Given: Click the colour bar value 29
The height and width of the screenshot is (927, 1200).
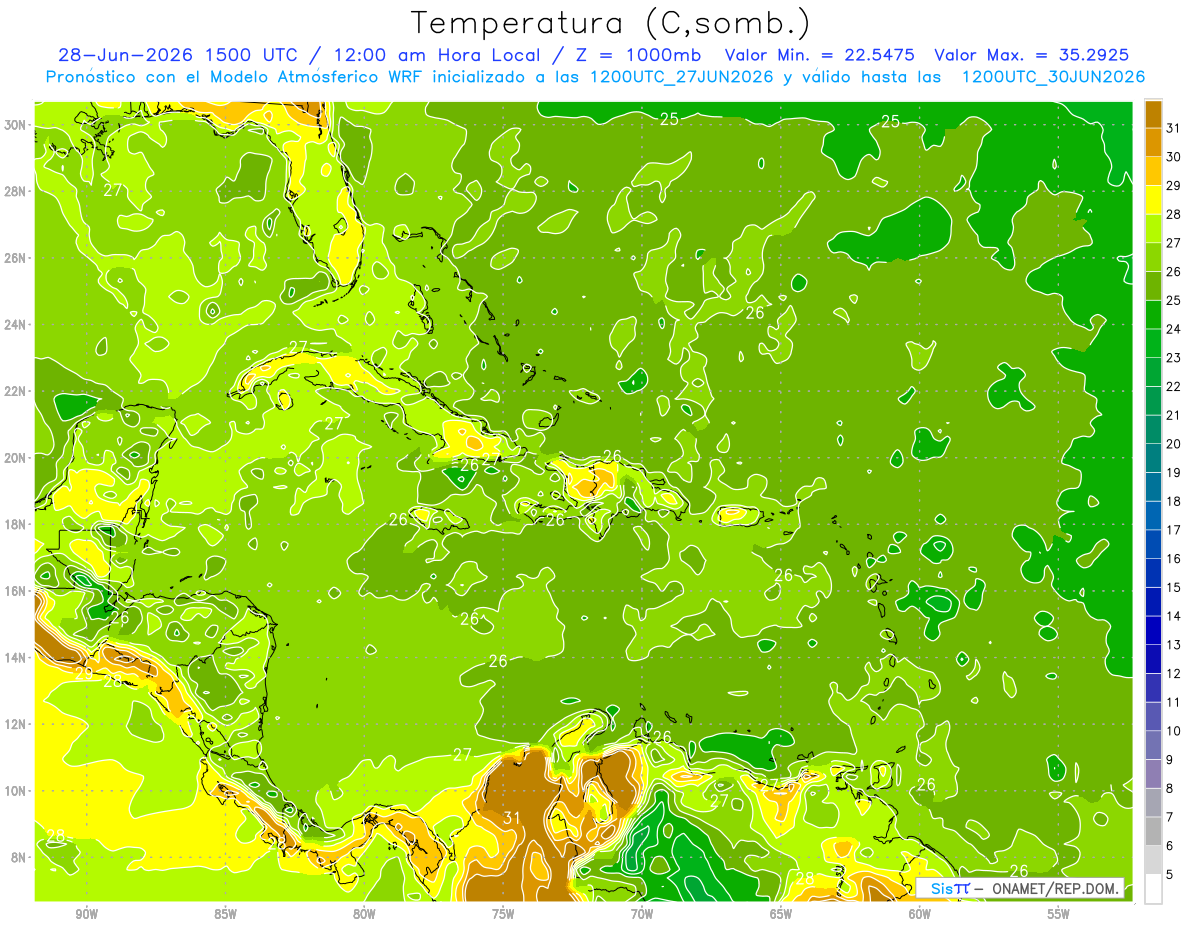Looking at the screenshot, I should coord(1174,186).
